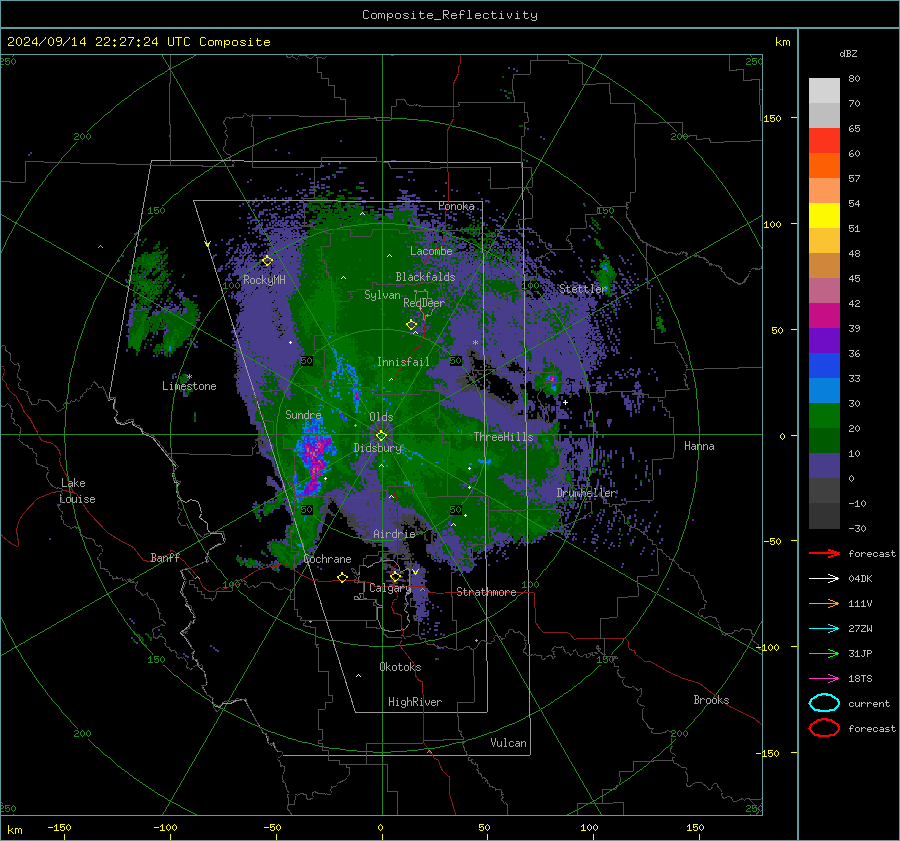Image resolution: width=900 pixels, height=841 pixels.
Task: Click the Drumheller town label
Action: pyautogui.click(x=586, y=493)
